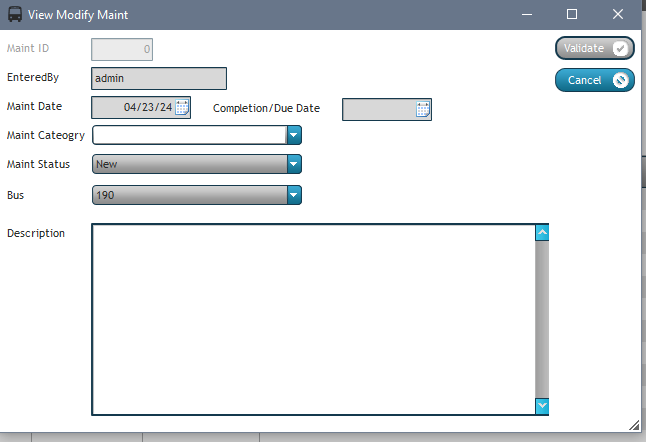Click into the Maint Date field
This screenshot has width=646, height=442.
(132, 108)
